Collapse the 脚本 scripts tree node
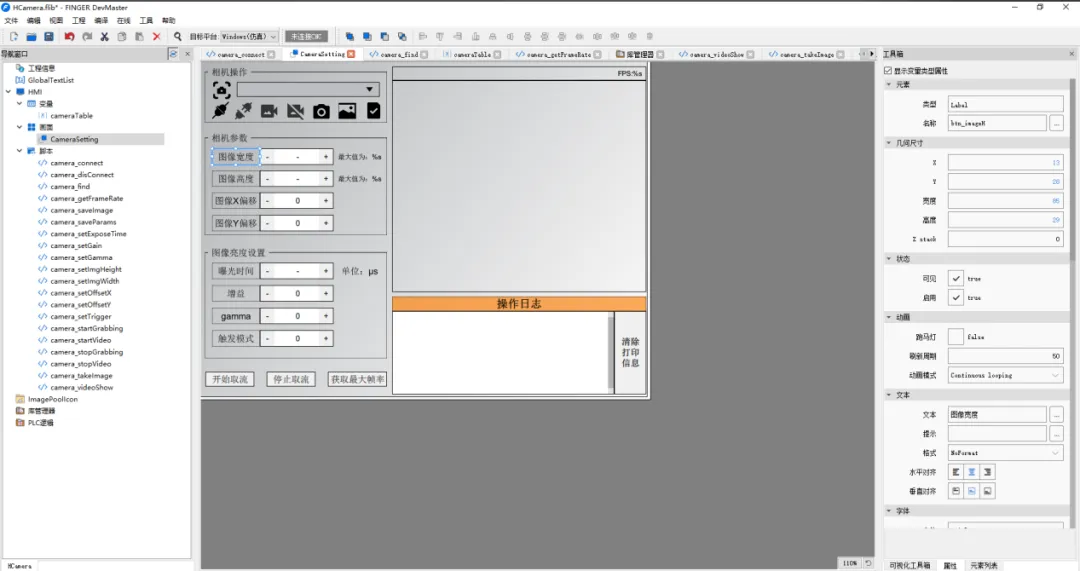1080x571 pixels. pos(19,151)
